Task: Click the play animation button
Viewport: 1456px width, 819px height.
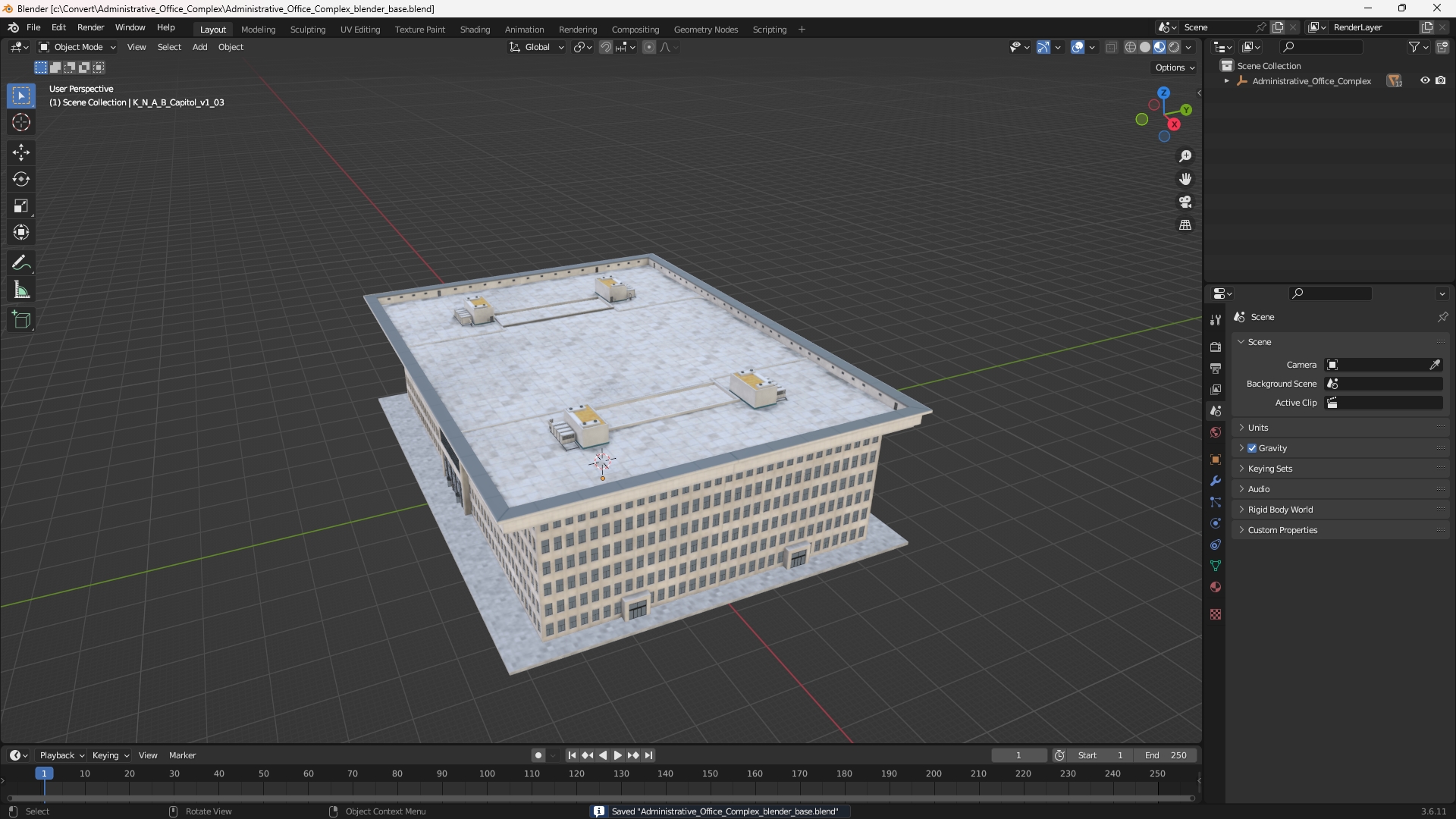Action: coord(617,755)
